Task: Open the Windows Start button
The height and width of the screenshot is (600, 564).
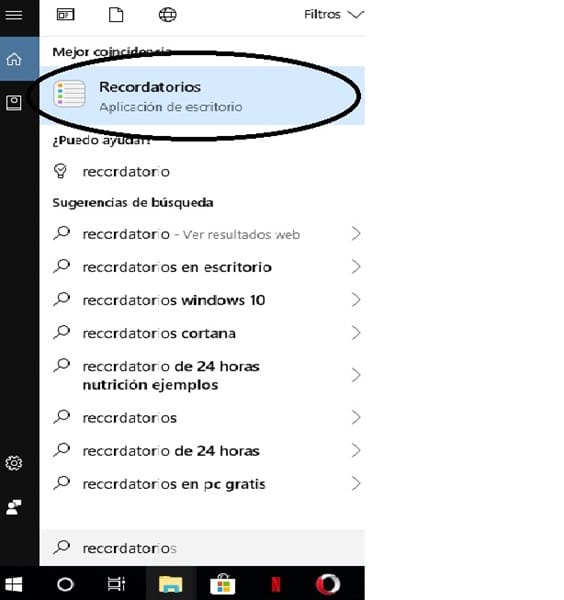Action: (14, 584)
